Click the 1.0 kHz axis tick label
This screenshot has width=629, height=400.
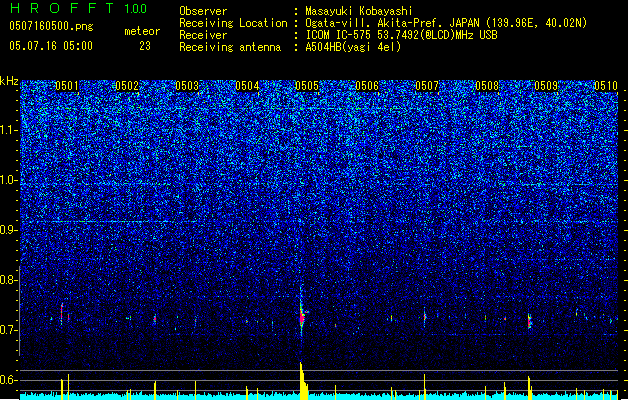click(9, 180)
